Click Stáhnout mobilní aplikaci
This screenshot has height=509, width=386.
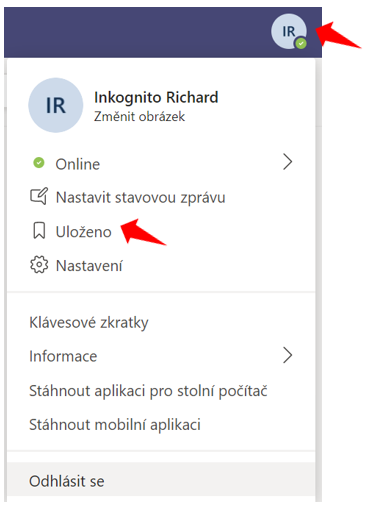pyautogui.click(x=161, y=425)
